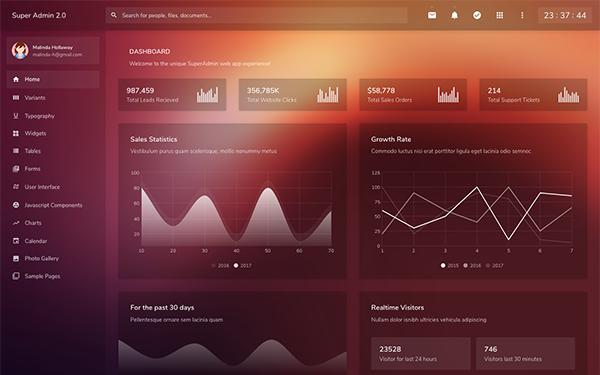Click the Home house icon in sidebar

(x=16, y=79)
